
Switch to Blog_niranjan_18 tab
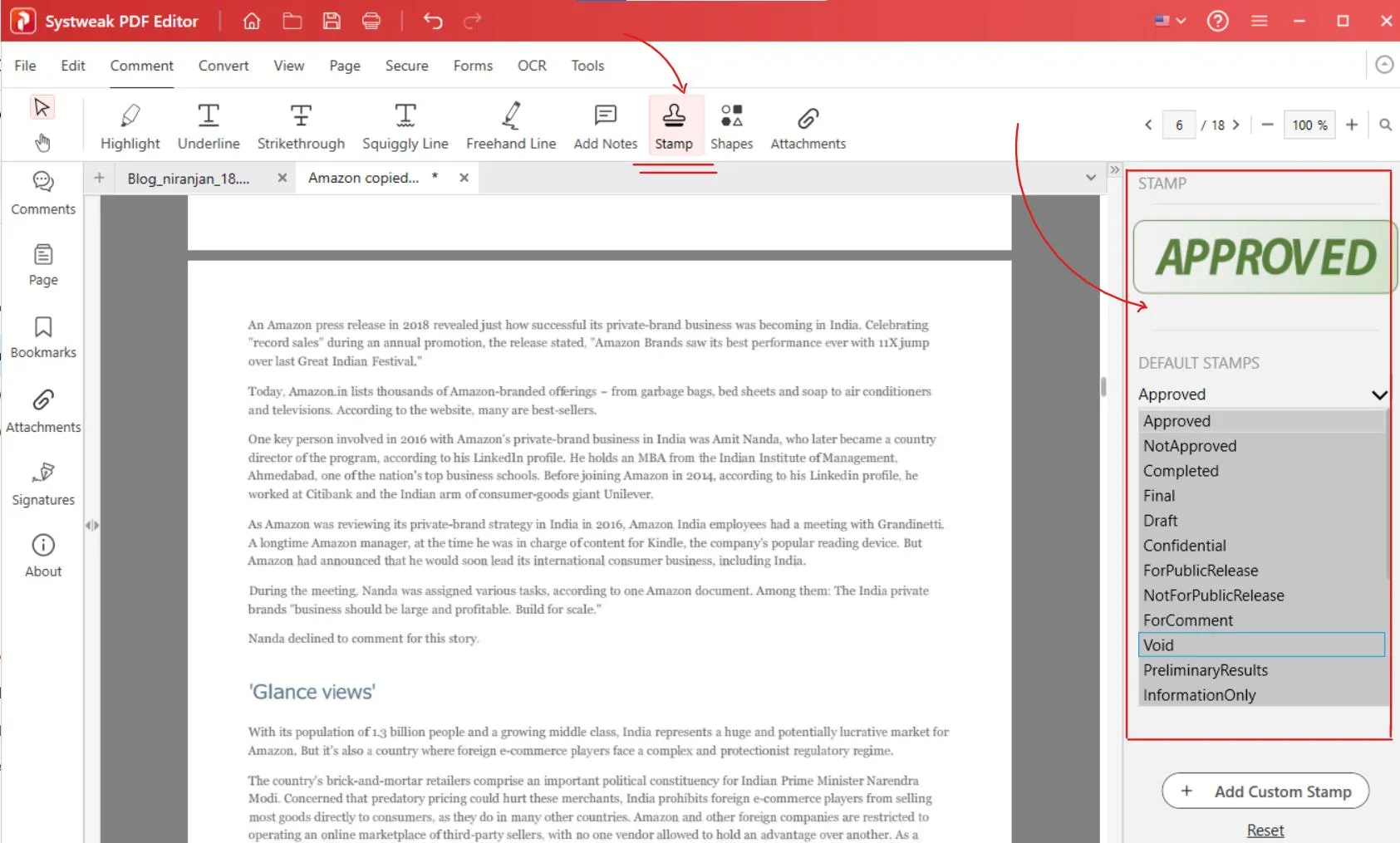pyautogui.click(x=189, y=179)
